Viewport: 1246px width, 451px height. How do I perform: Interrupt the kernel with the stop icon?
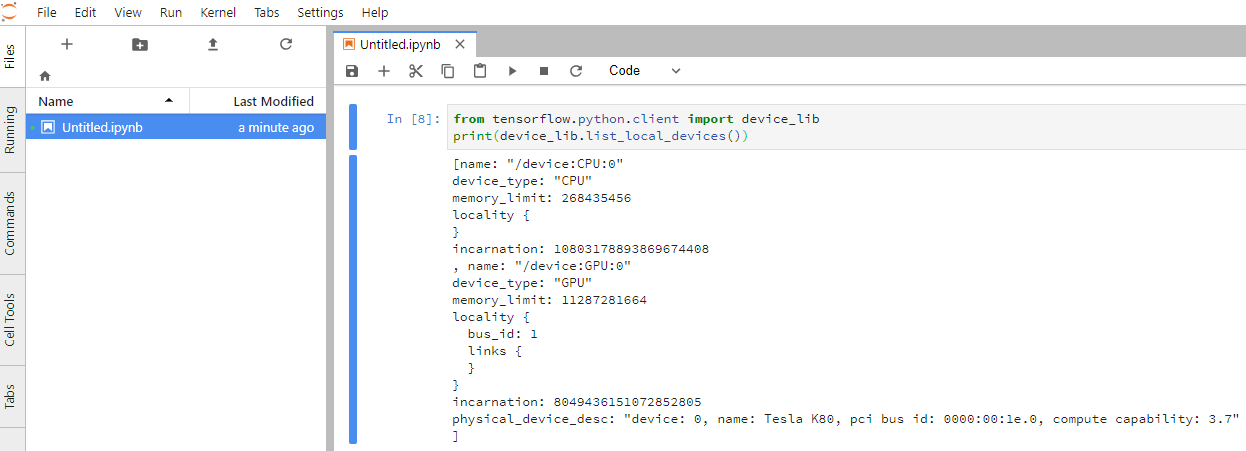[544, 71]
